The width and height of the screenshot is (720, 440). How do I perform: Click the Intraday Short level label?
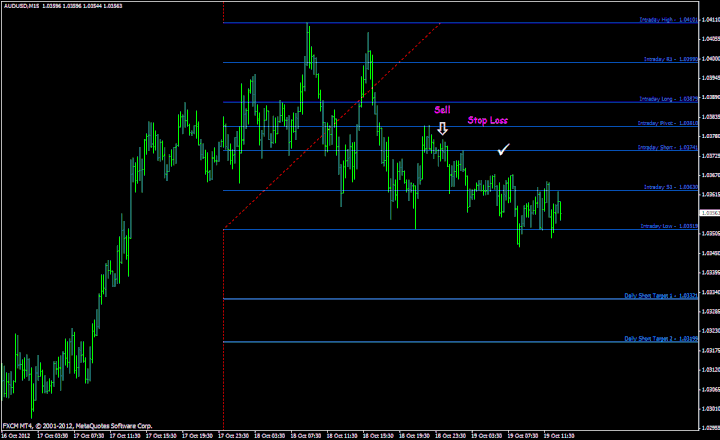coord(668,147)
